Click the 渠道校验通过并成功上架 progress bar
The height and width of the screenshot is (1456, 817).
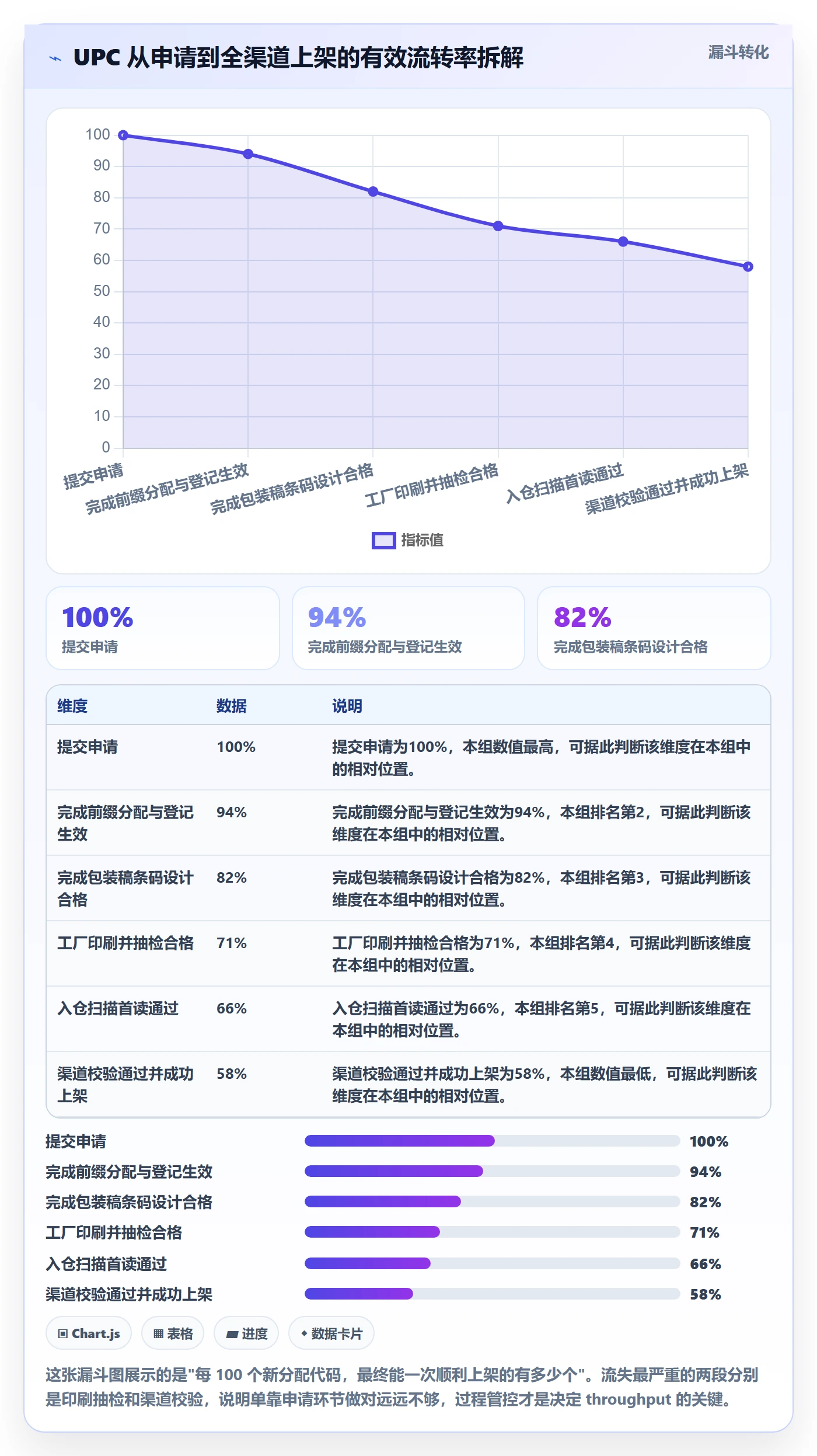(493, 1294)
